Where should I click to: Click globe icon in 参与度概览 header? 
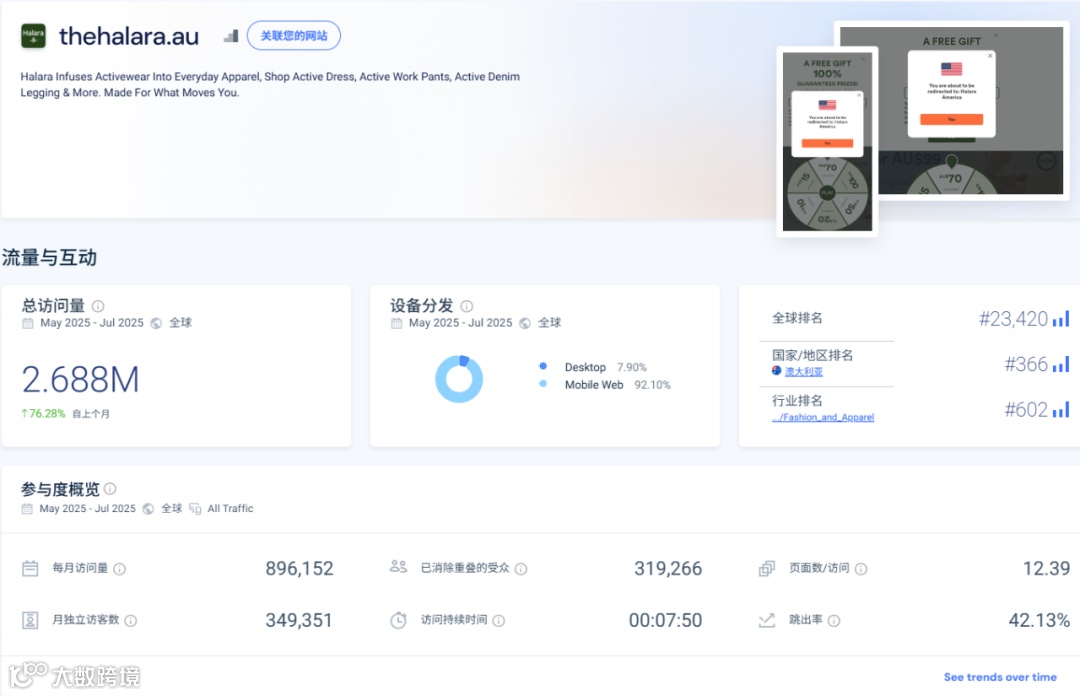point(148,509)
